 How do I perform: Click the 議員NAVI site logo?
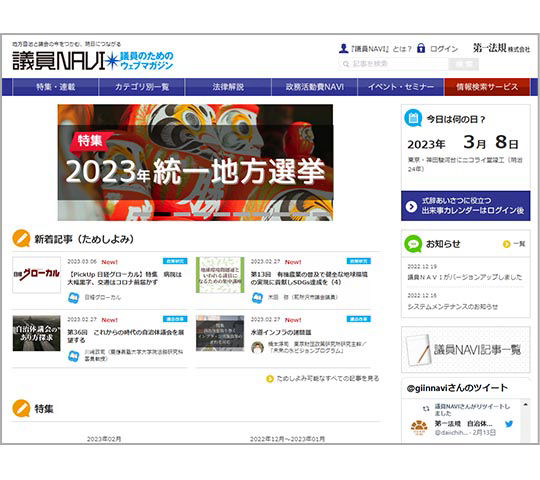93,61
